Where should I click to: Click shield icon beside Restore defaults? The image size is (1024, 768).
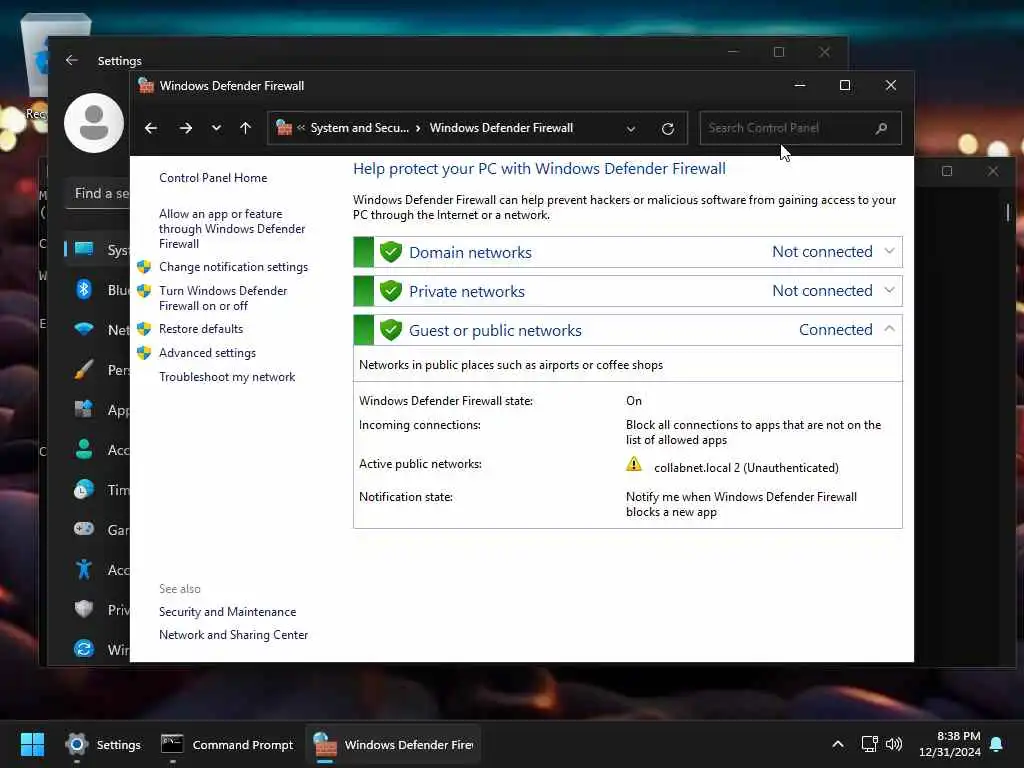point(144,328)
